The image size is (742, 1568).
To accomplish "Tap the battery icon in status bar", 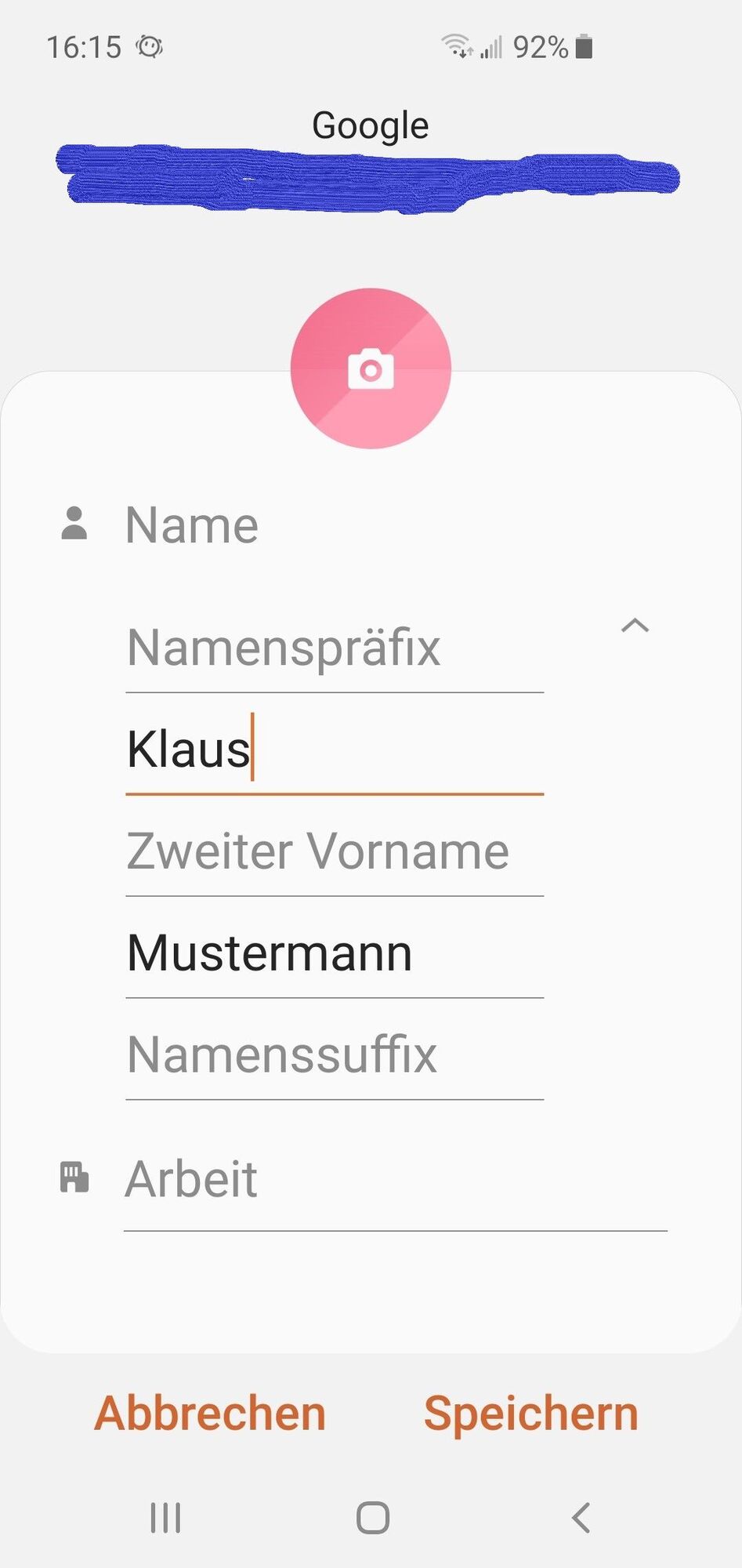I will tap(584, 47).
